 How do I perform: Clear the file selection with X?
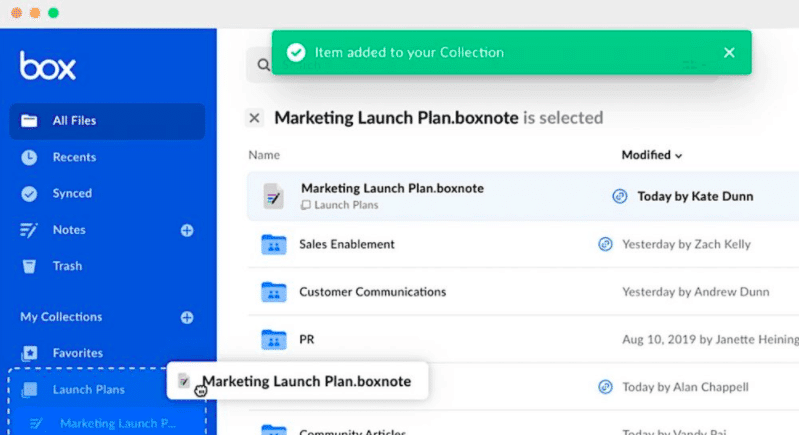[254, 118]
